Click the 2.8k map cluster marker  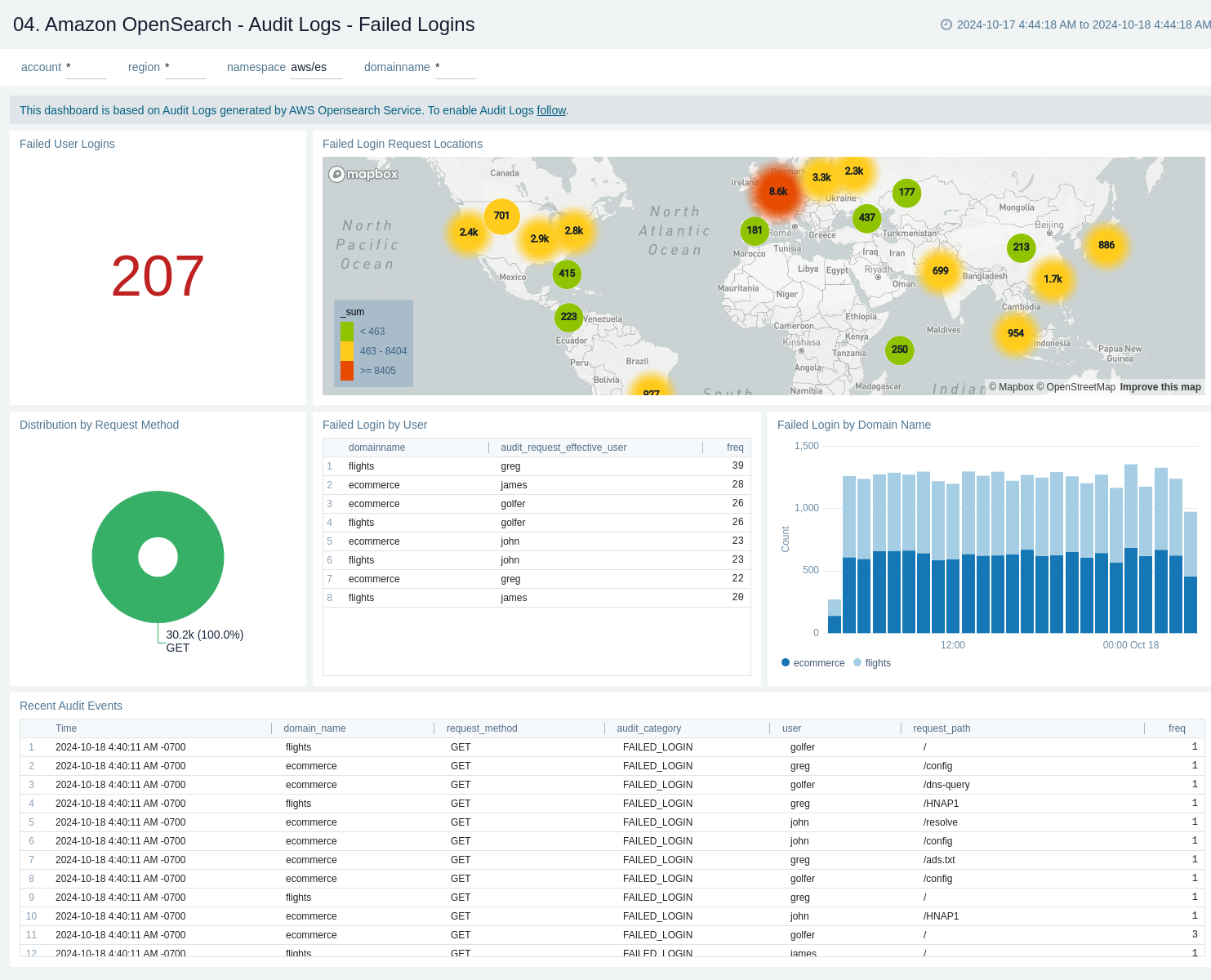click(x=574, y=230)
